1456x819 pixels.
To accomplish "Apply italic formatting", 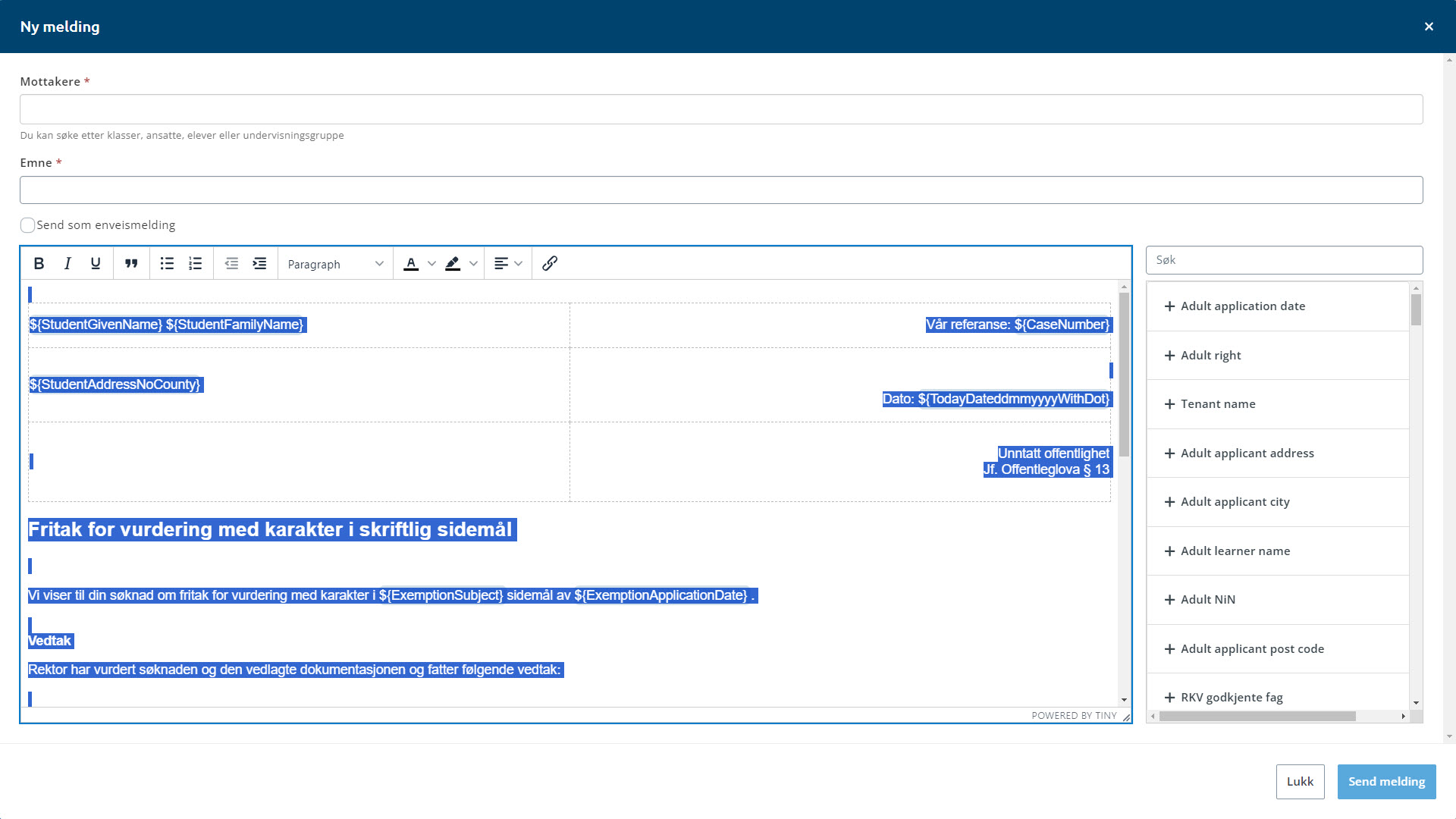I will coord(67,263).
